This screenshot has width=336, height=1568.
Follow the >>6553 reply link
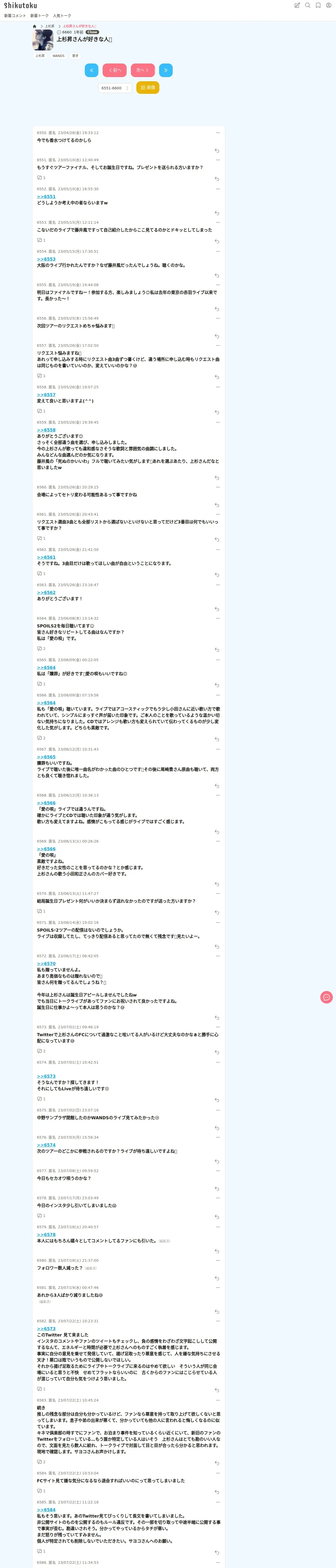click(x=46, y=259)
